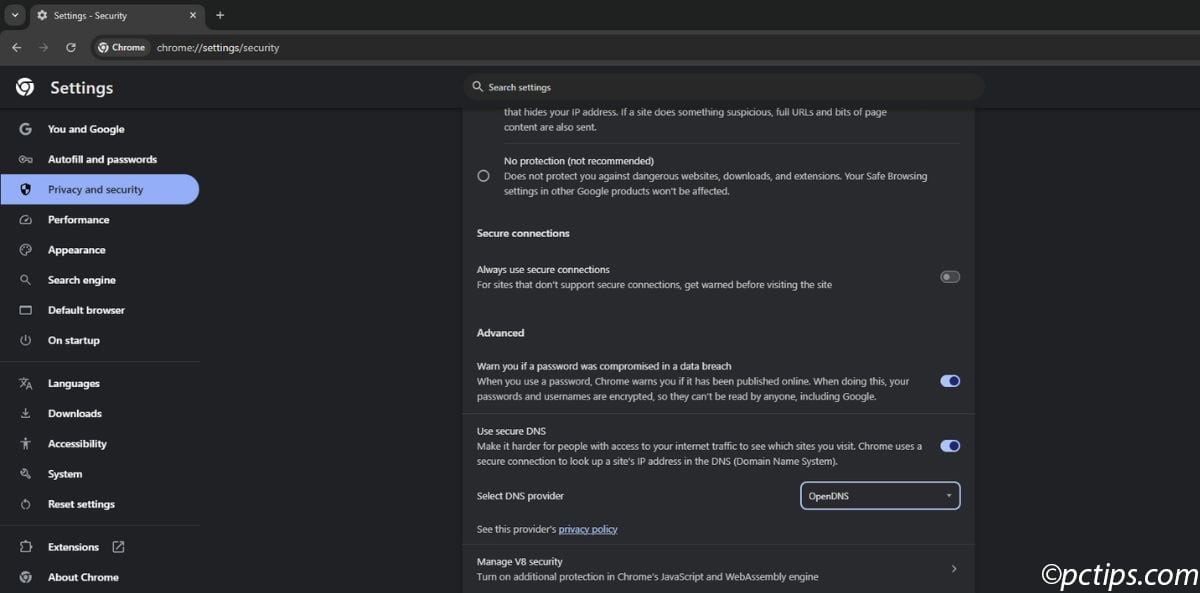Go to Autofill and passwords section
This screenshot has height=593, width=1200.
(x=100, y=159)
